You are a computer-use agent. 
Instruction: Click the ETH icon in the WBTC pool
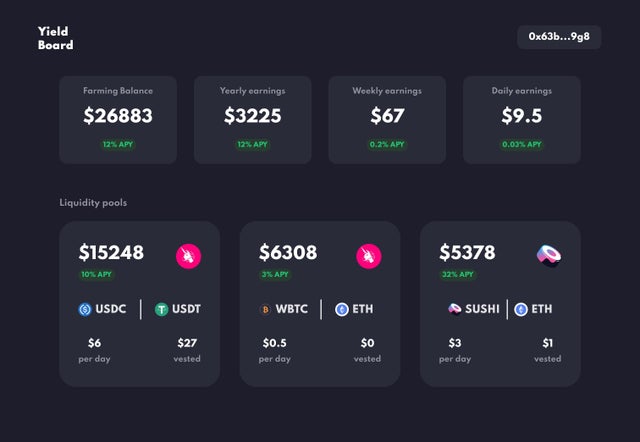342,309
